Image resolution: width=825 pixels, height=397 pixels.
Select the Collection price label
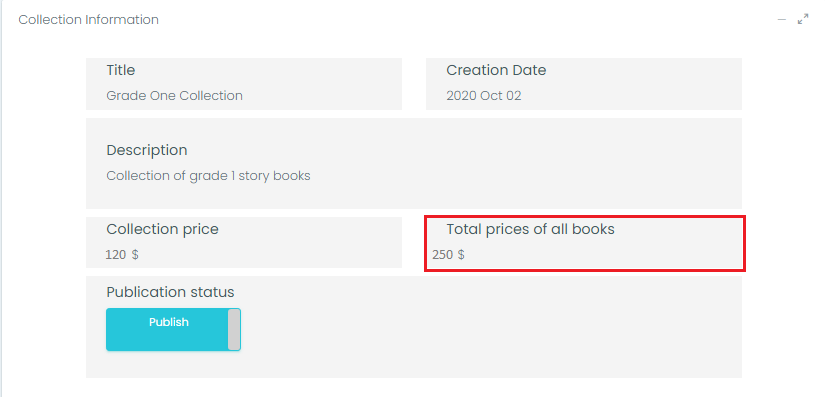point(162,229)
